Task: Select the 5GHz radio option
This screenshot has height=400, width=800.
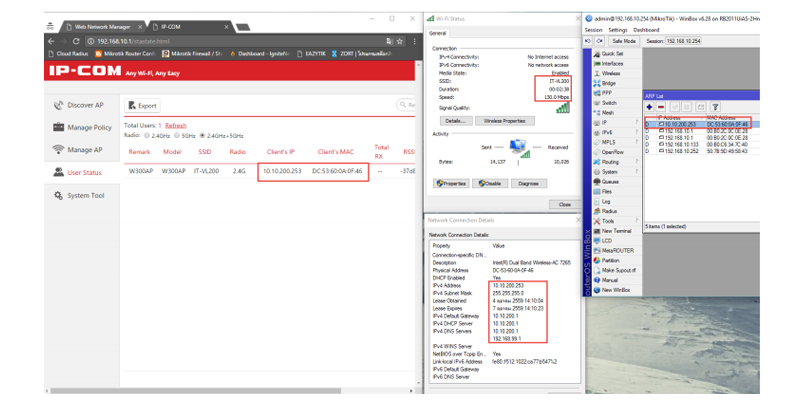Action: point(177,136)
